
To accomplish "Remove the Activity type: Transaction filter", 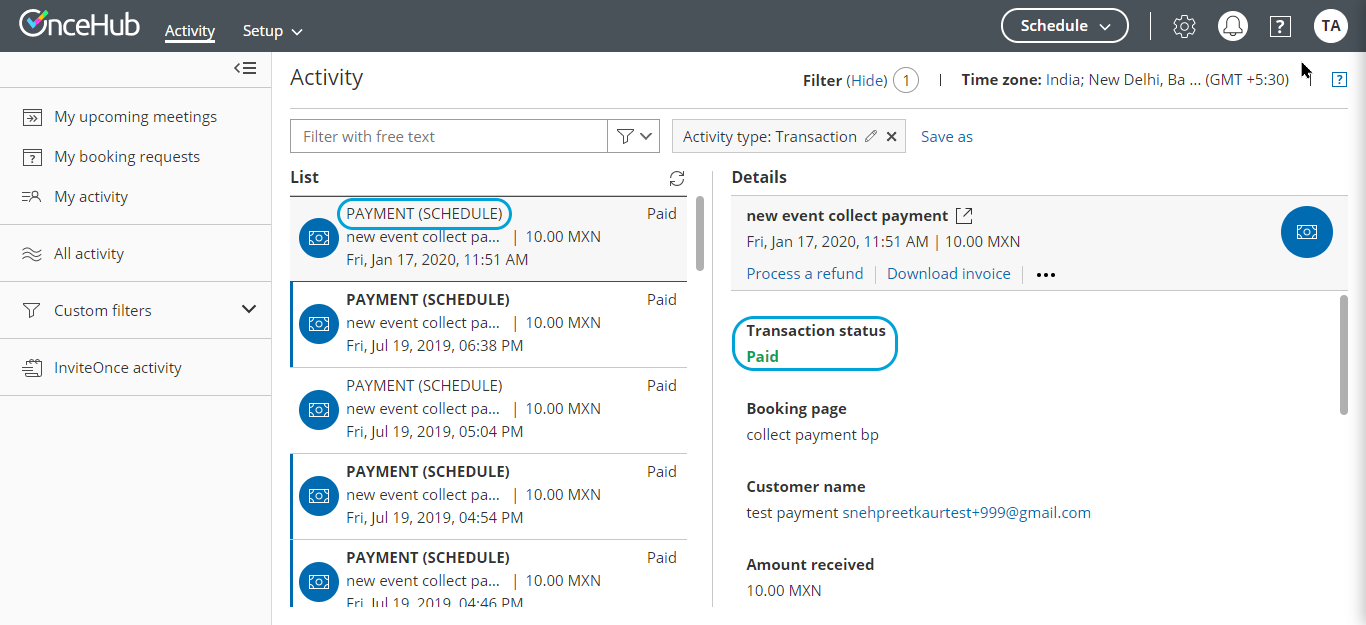I will 891,137.
